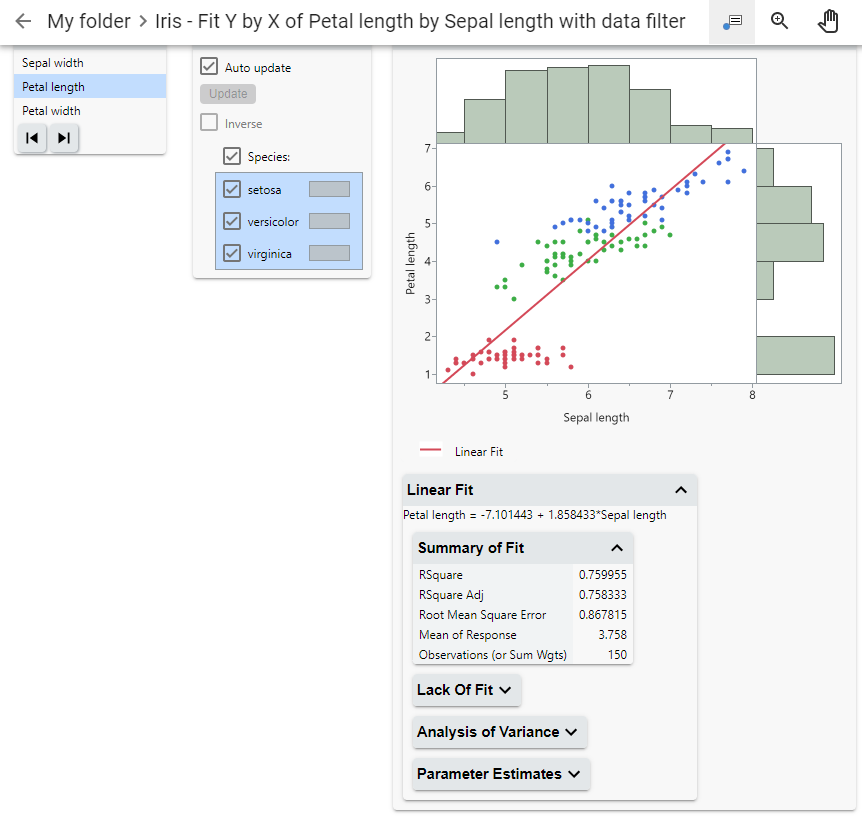Enable the Inverse checkbox
The image size is (862, 821).
(x=209, y=123)
